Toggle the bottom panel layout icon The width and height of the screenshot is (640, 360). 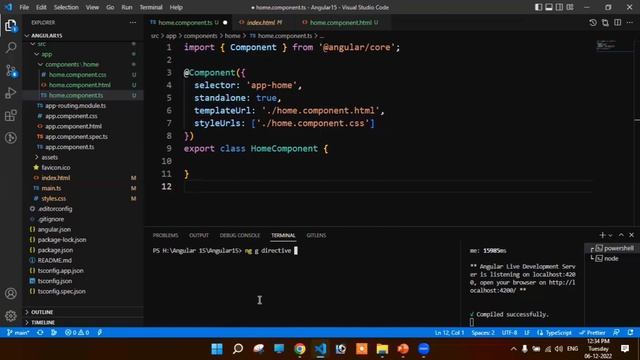click(549, 7)
